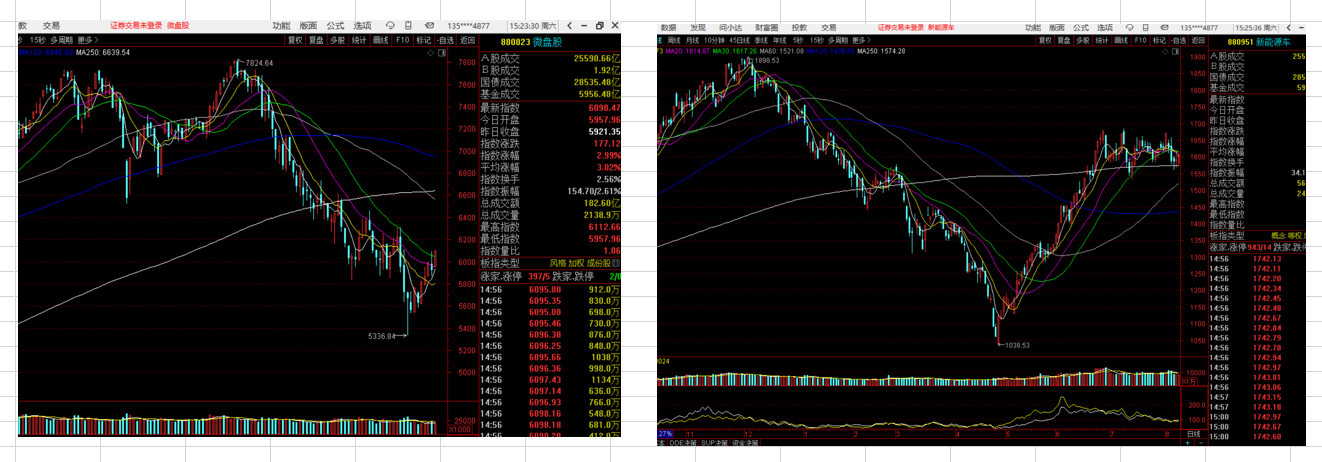Open 数据 menu in right window
Screen dimensions: 1322x462
[x=669, y=28]
